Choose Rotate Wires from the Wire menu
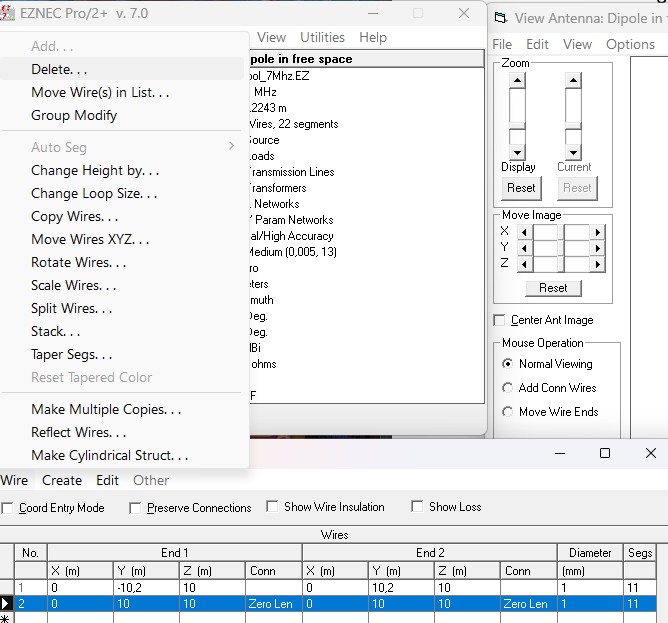 click(78, 262)
